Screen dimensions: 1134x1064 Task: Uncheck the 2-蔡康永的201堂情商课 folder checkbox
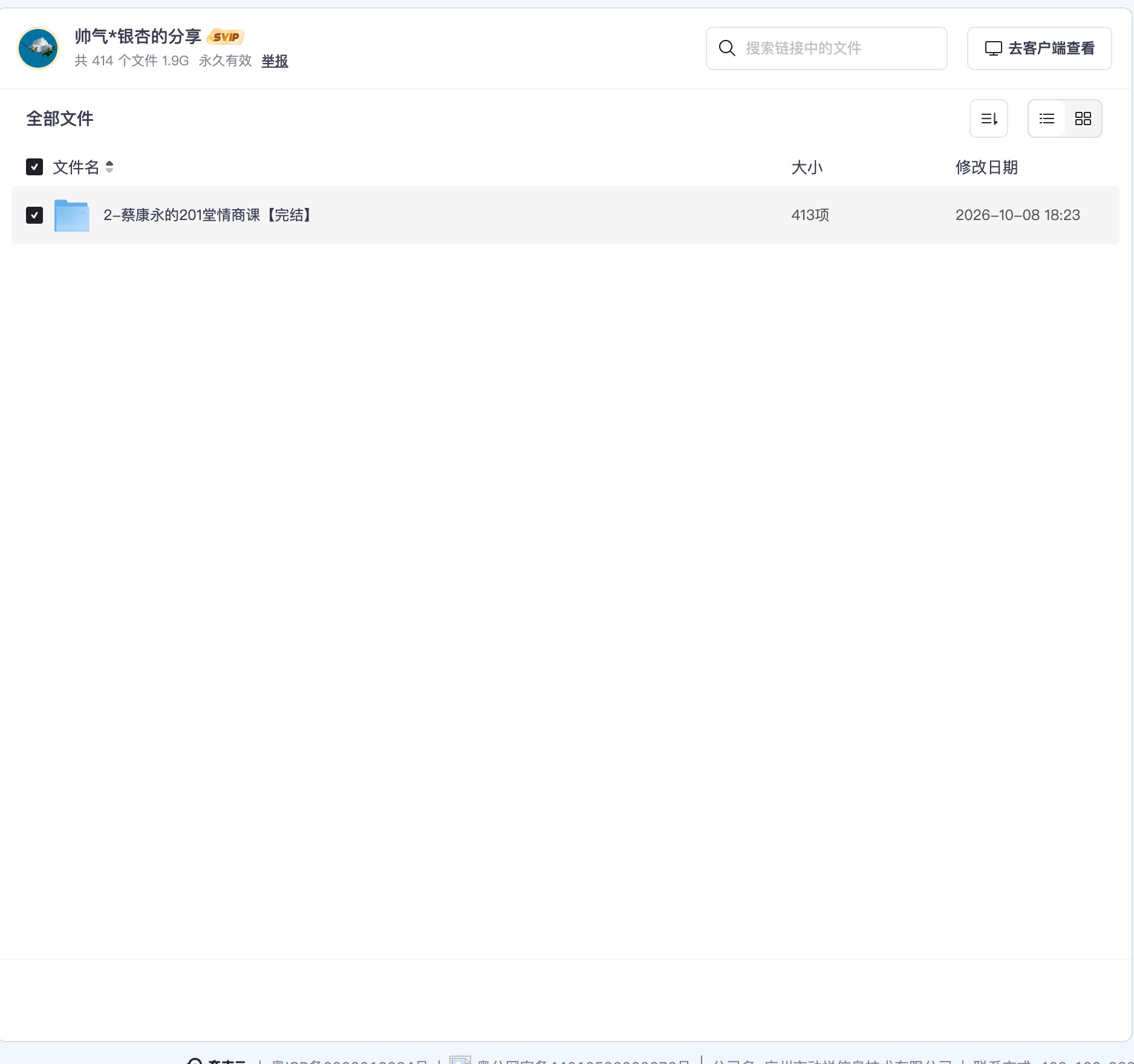34,215
